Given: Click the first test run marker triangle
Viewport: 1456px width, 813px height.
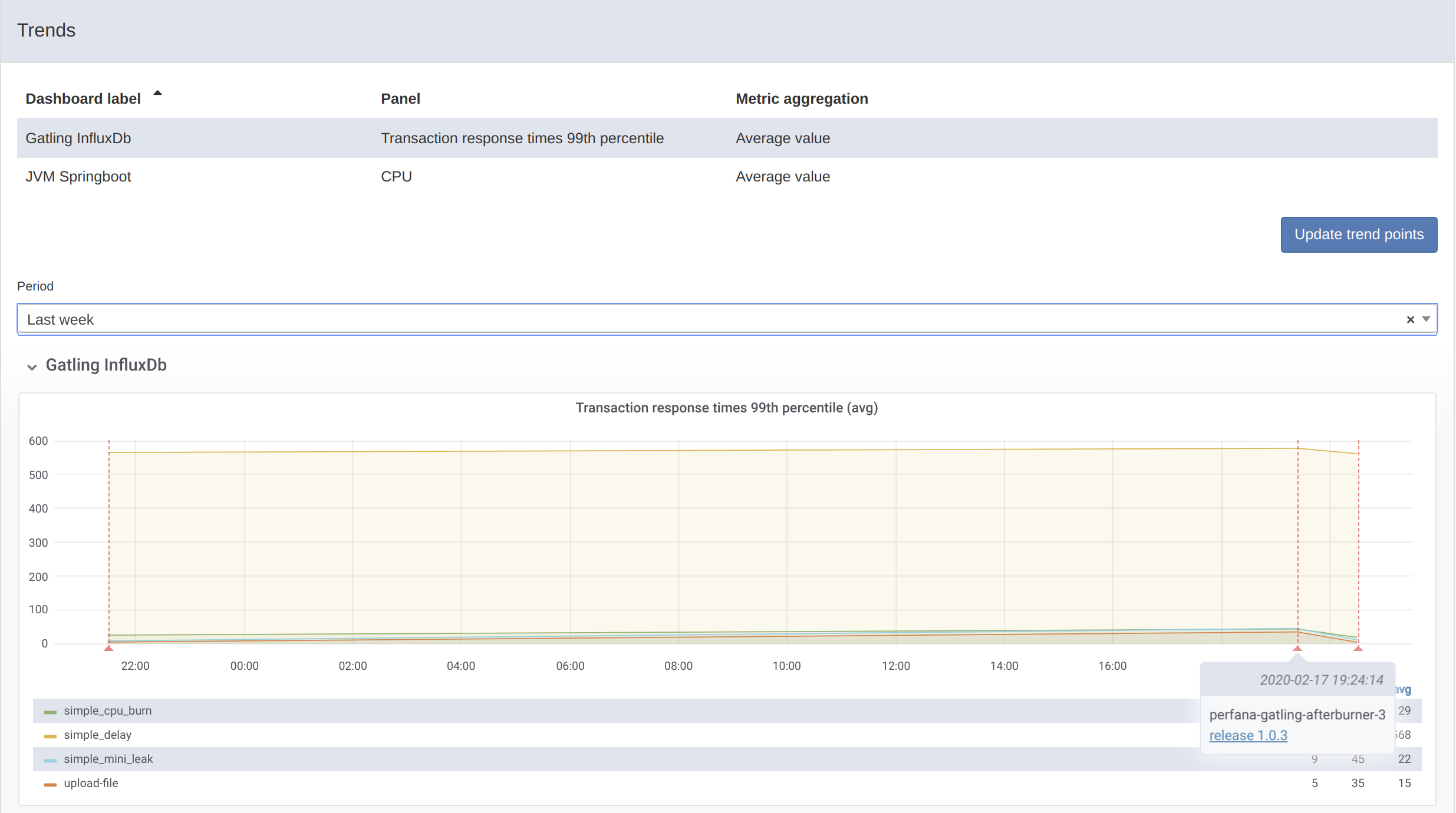Looking at the screenshot, I should [108, 648].
